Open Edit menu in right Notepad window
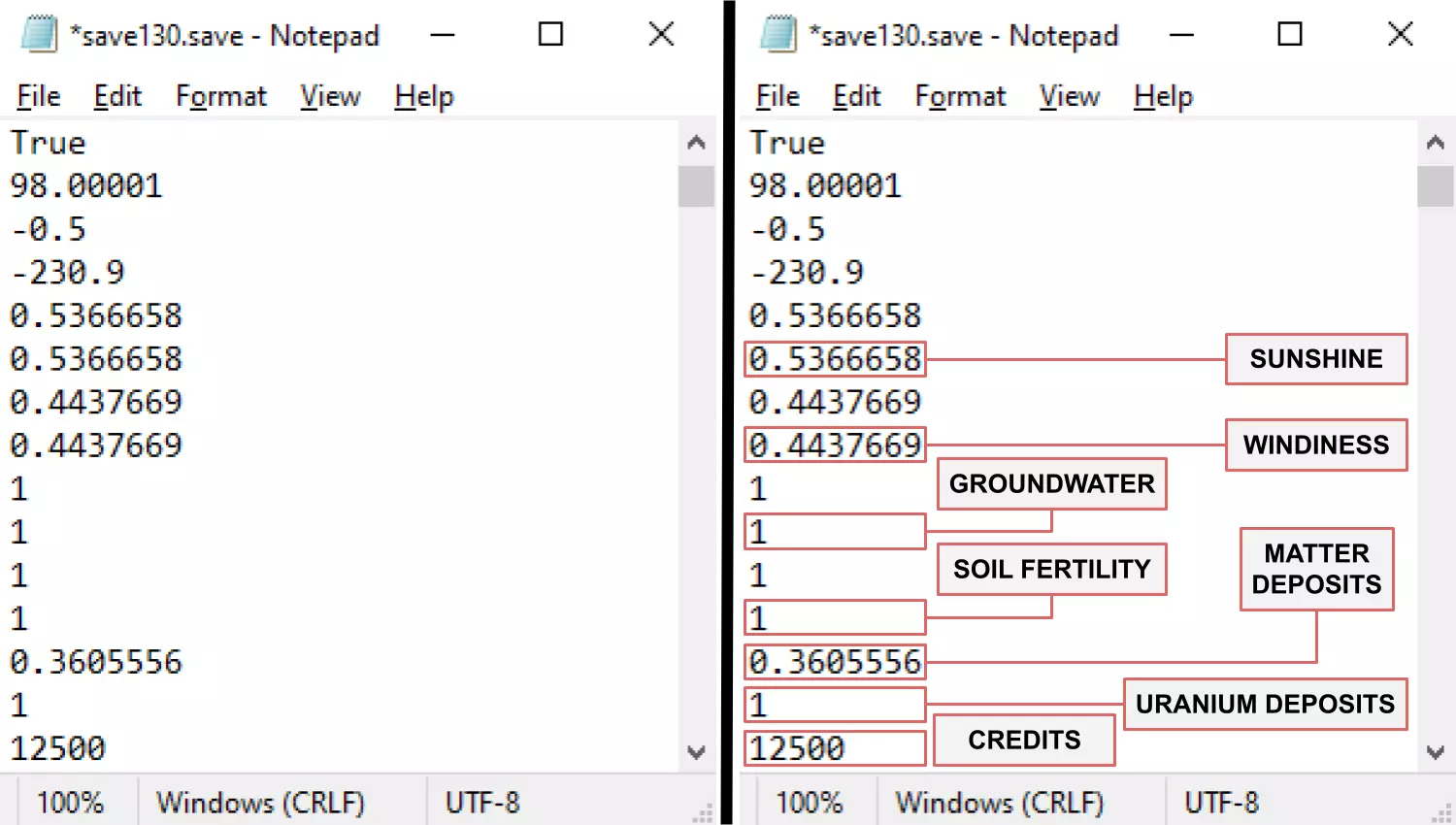Screen dimensions: 1456x825 pyautogui.click(x=857, y=96)
